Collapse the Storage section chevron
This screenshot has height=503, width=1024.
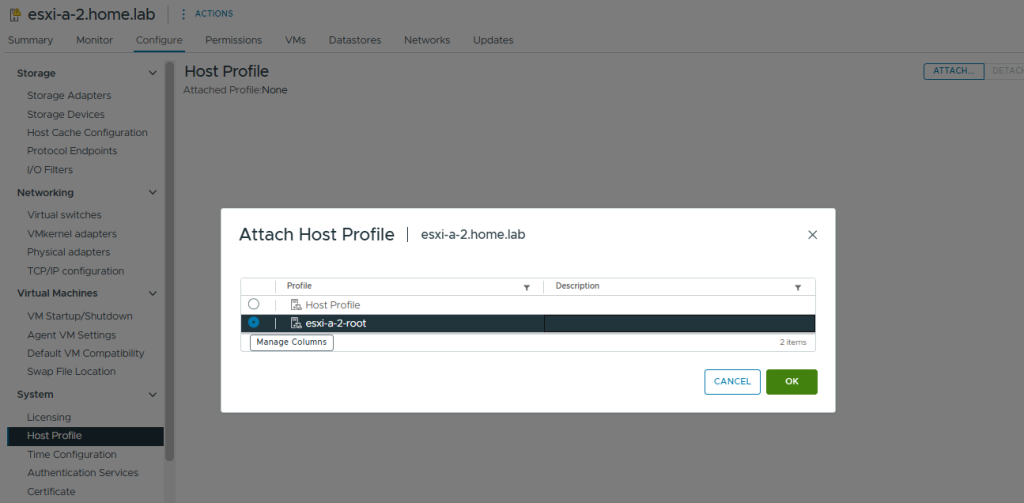tap(153, 73)
